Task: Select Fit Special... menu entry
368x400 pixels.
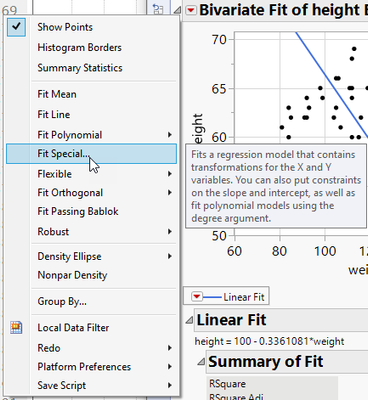Action: pyautogui.click(x=91, y=154)
